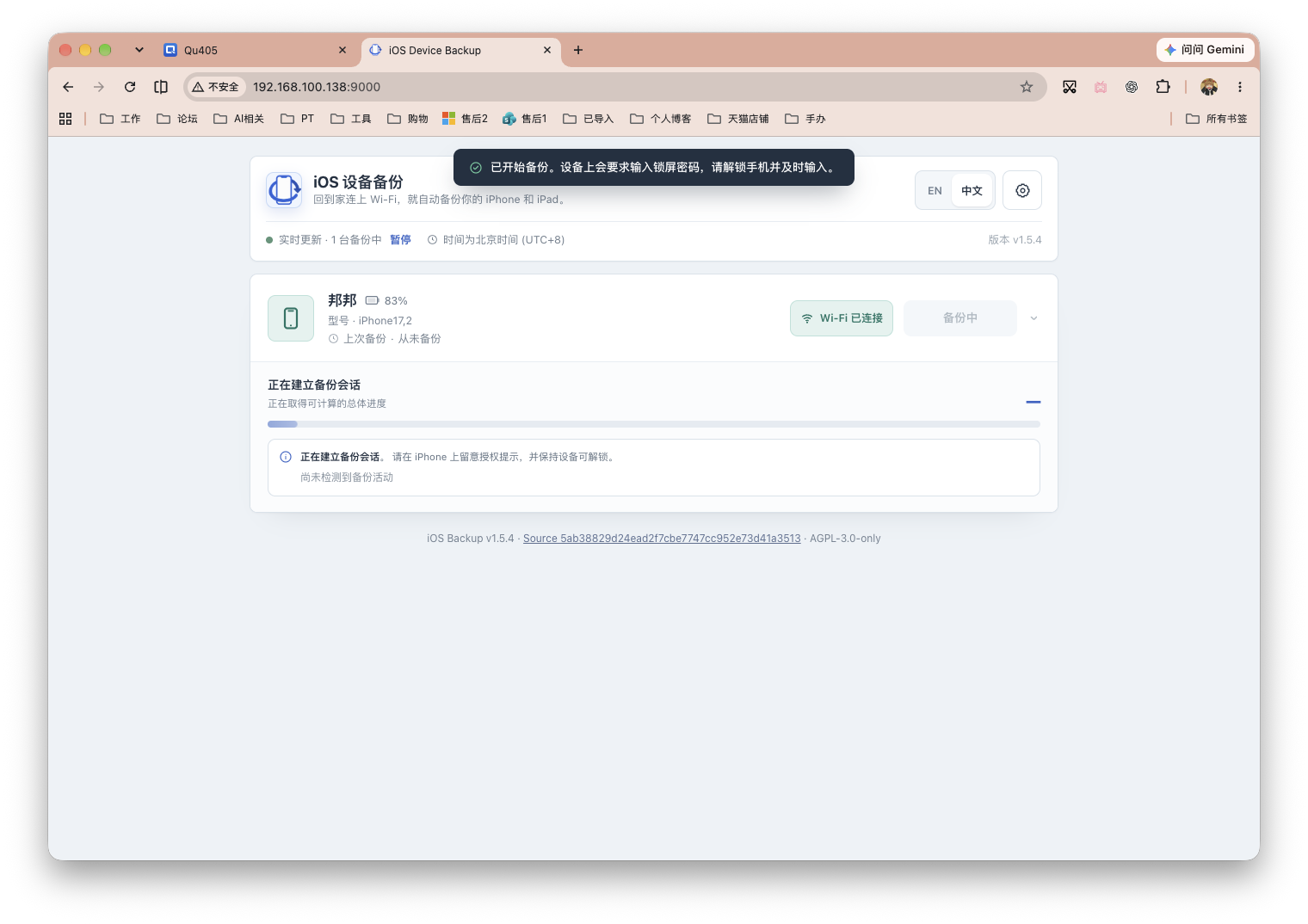Viewport: 1308px width, 924px height.
Task: Collapse the backup progress panel minus icon
Action: (x=1033, y=402)
